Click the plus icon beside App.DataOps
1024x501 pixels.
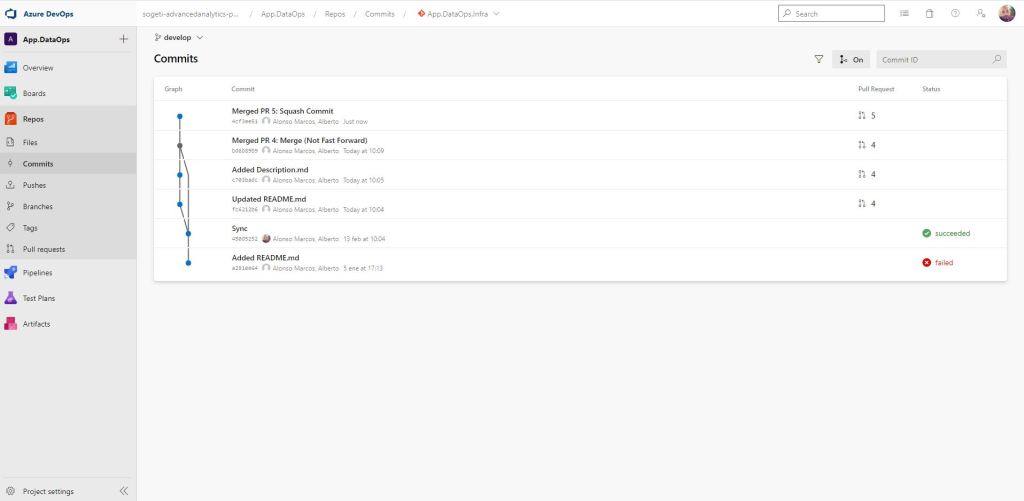coord(123,39)
